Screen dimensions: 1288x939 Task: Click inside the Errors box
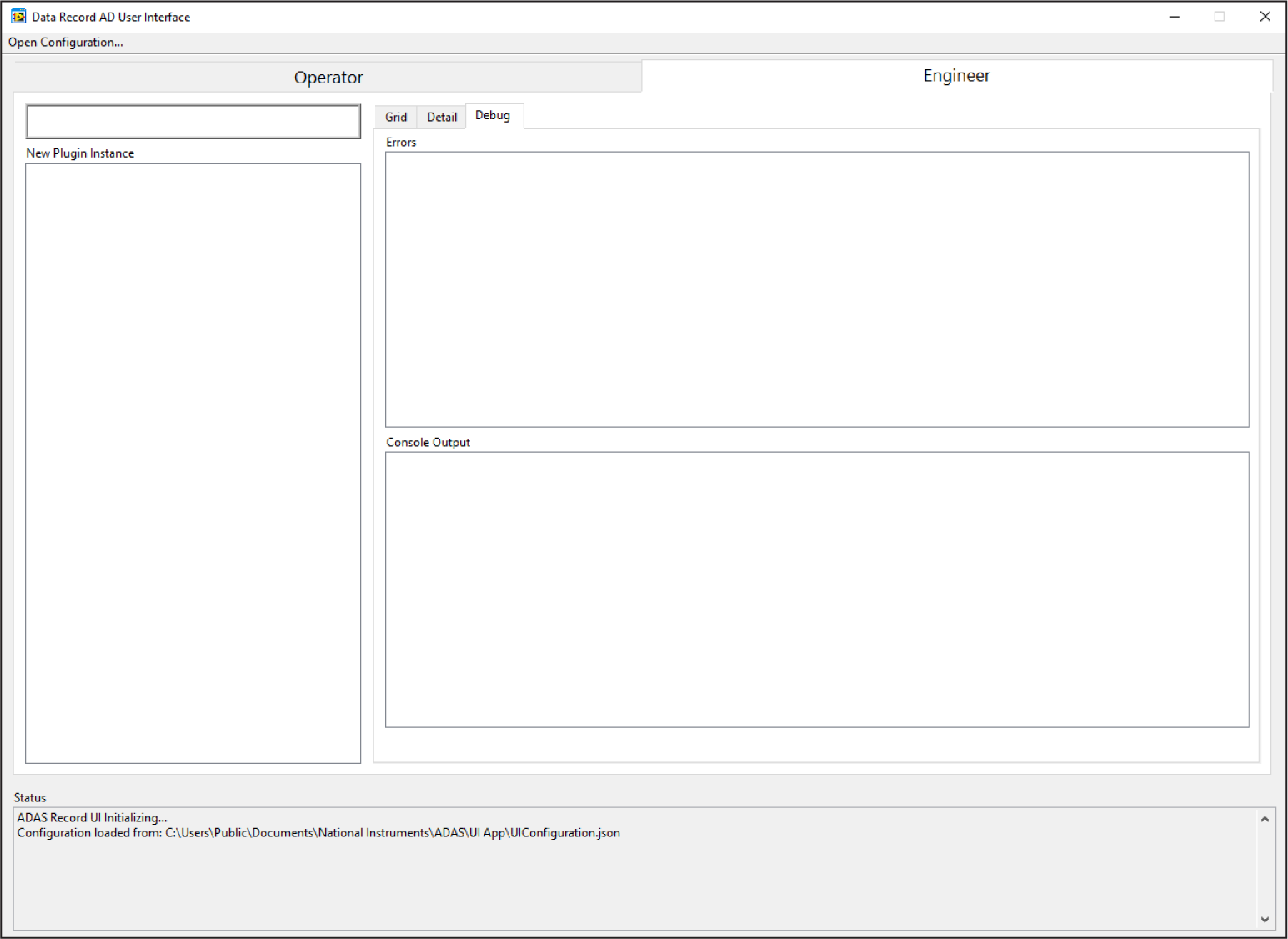[x=817, y=289]
